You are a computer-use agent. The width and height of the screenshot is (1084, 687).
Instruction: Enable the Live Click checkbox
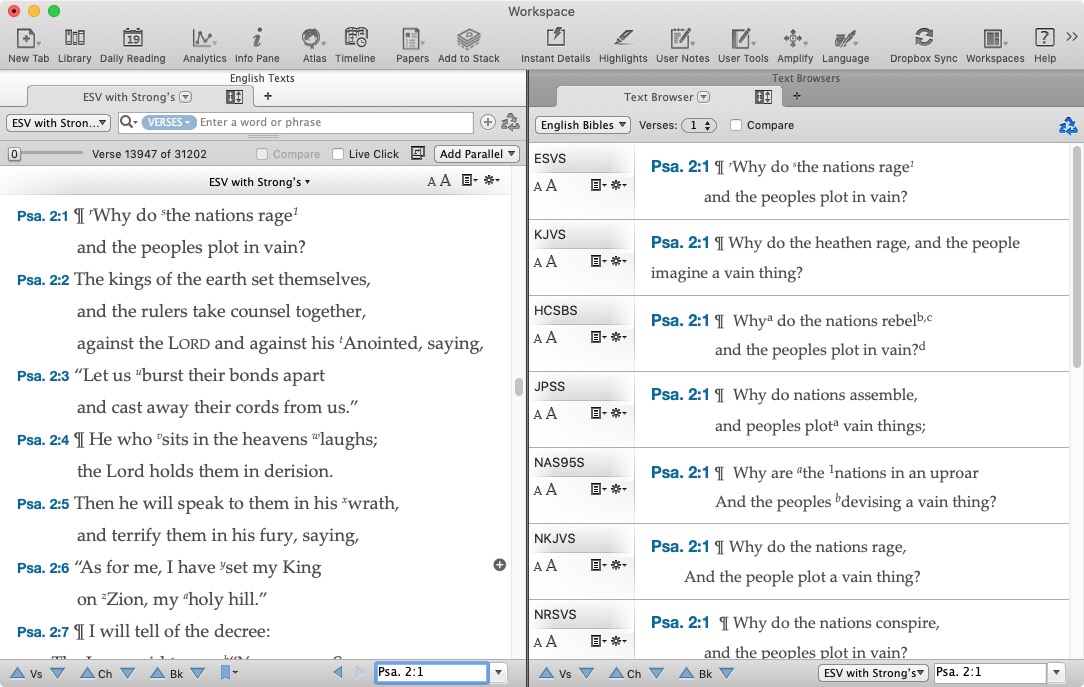[x=338, y=154]
